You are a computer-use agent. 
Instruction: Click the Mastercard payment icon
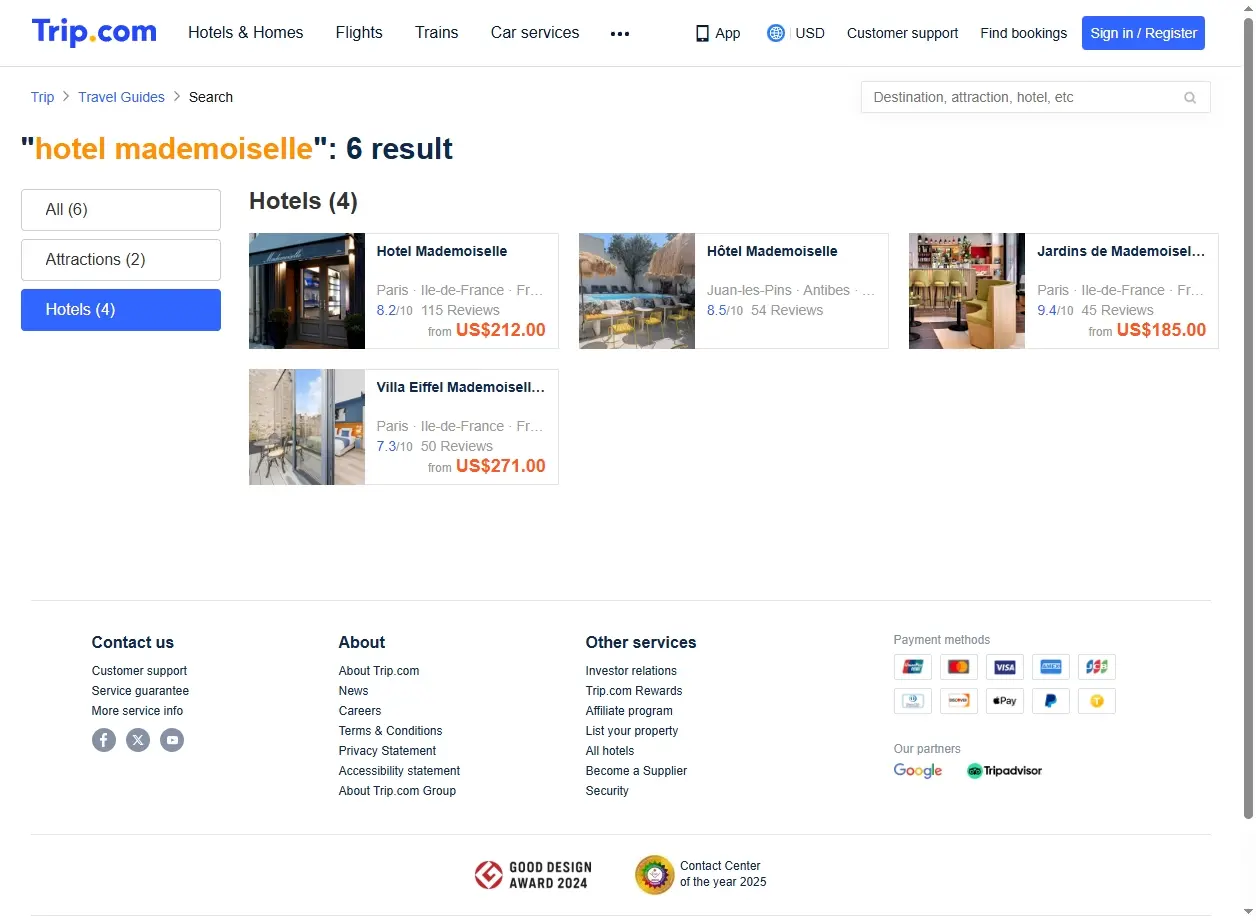(959, 667)
